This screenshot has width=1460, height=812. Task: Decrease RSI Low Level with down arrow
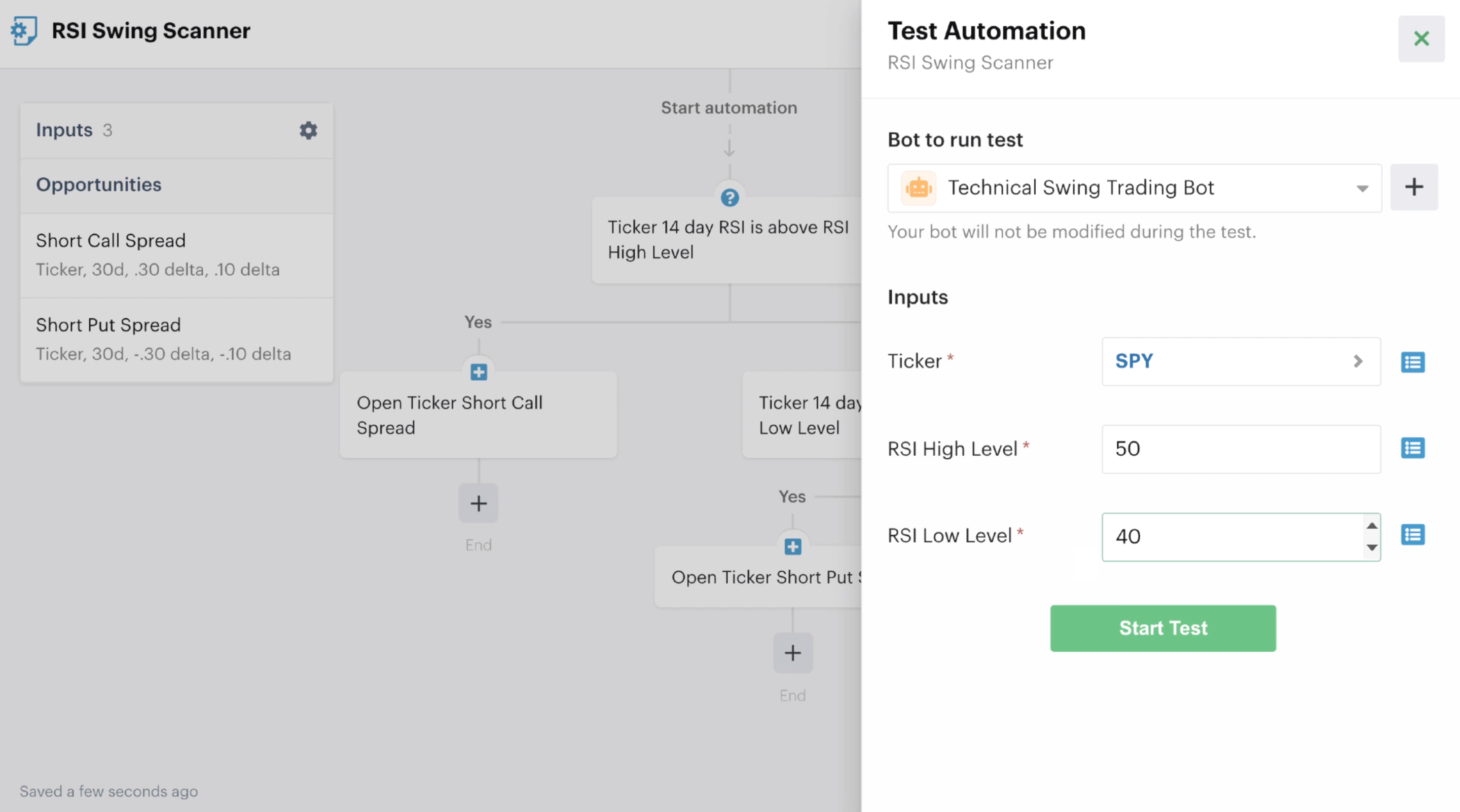[x=1372, y=547]
